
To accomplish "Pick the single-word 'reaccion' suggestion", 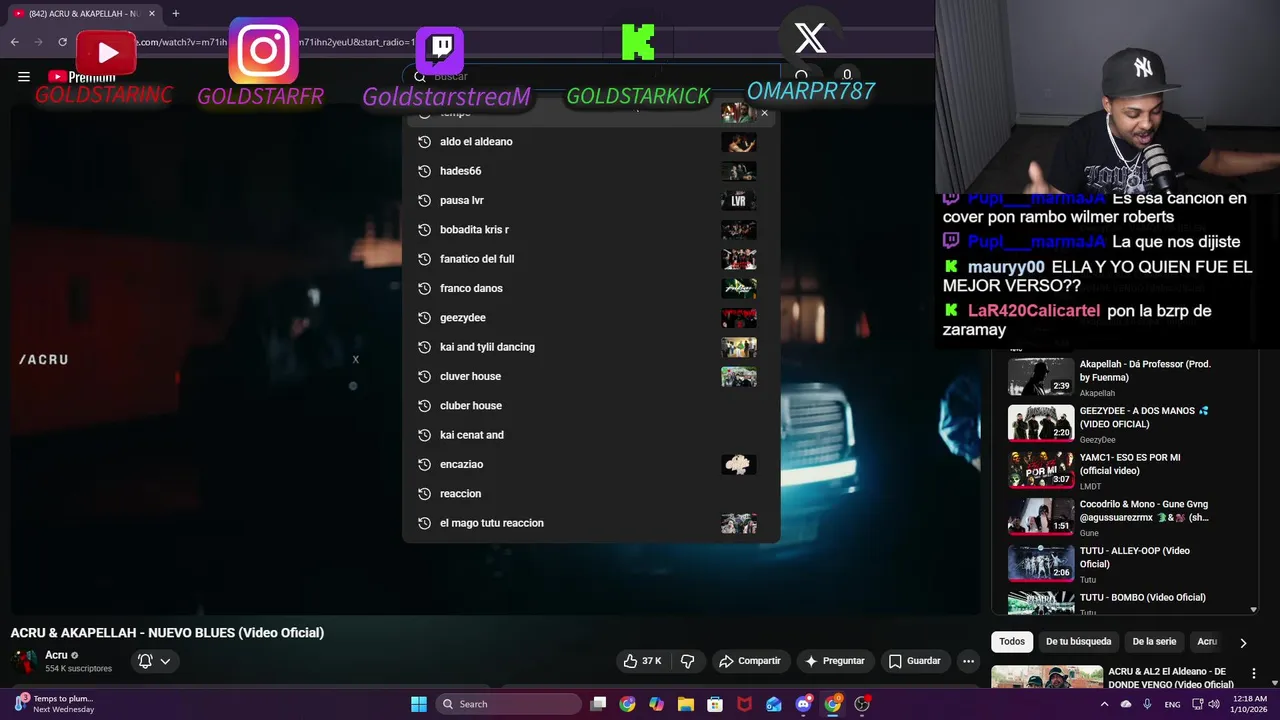I will [590, 494].
